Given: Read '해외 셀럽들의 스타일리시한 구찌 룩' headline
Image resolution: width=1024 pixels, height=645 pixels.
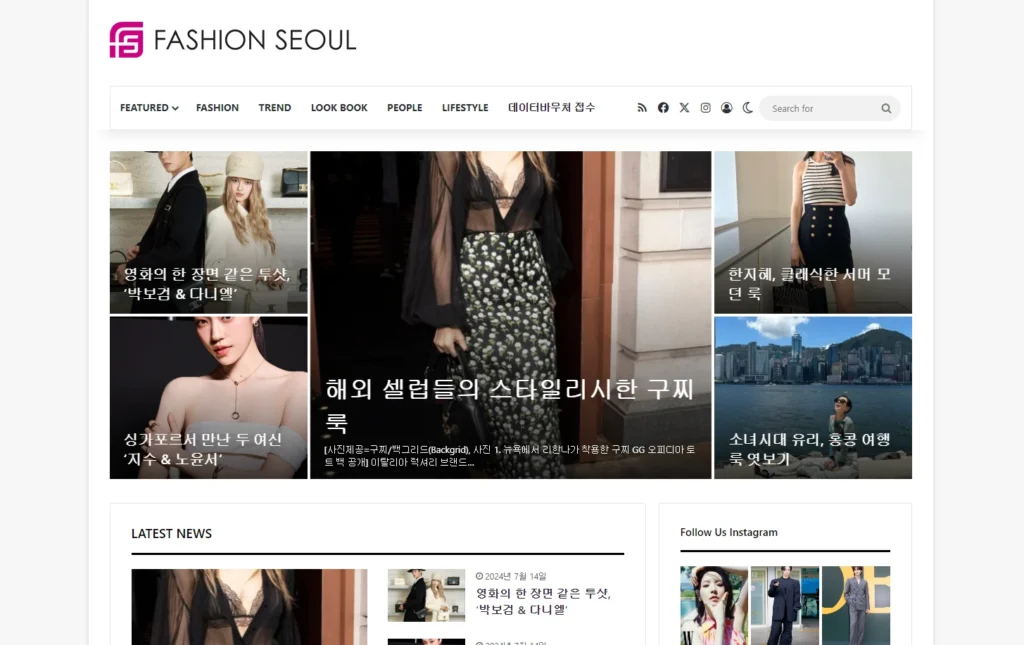Looking at the screenshot, I should point(509,405).
